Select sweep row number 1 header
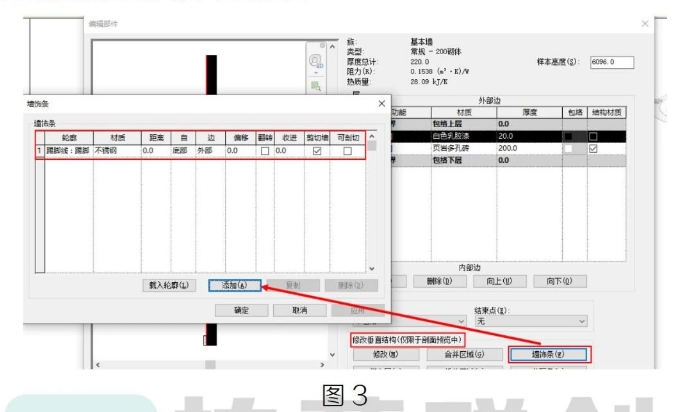This screenshot has width=682, height=412. (40, 151)
